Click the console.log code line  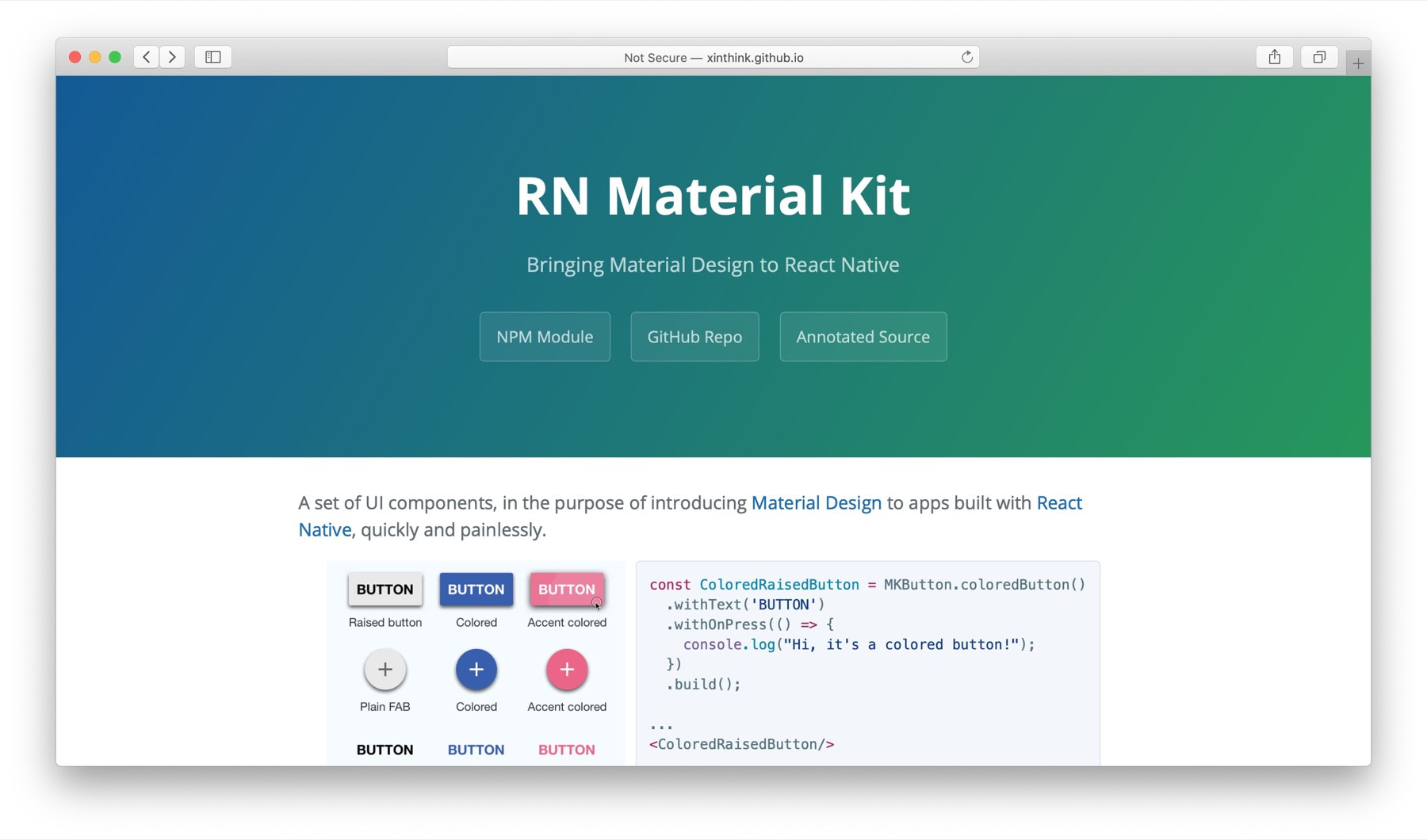pyautogui.click(x=859, y=644)
